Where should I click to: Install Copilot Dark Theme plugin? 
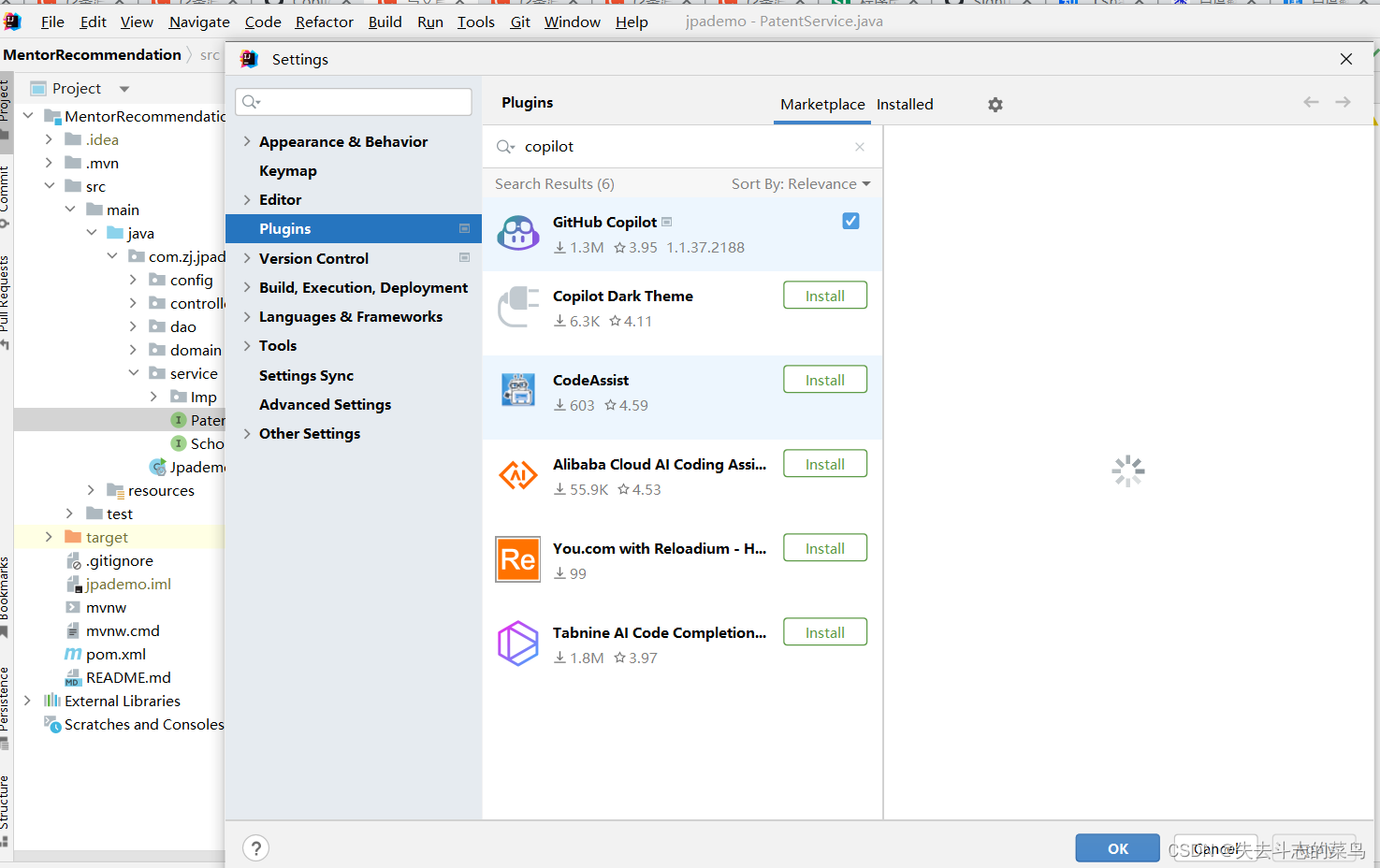pyautogui.click(x=825, y=296)
